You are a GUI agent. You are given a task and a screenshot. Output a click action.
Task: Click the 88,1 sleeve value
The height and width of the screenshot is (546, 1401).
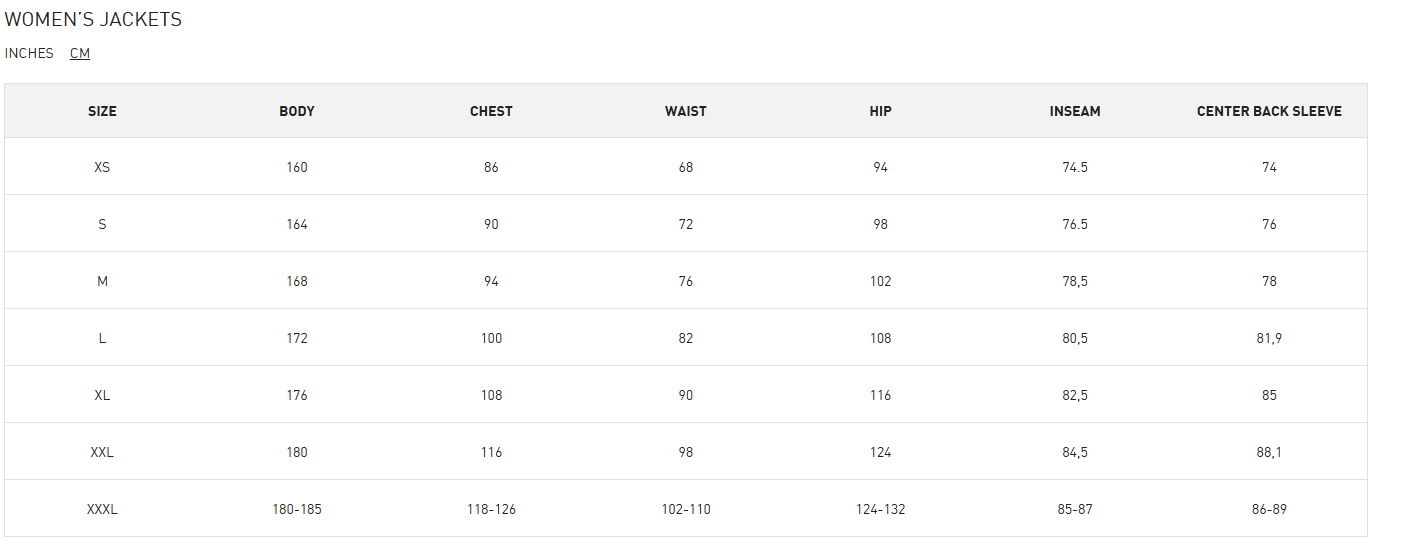(x=1269, y=453)
